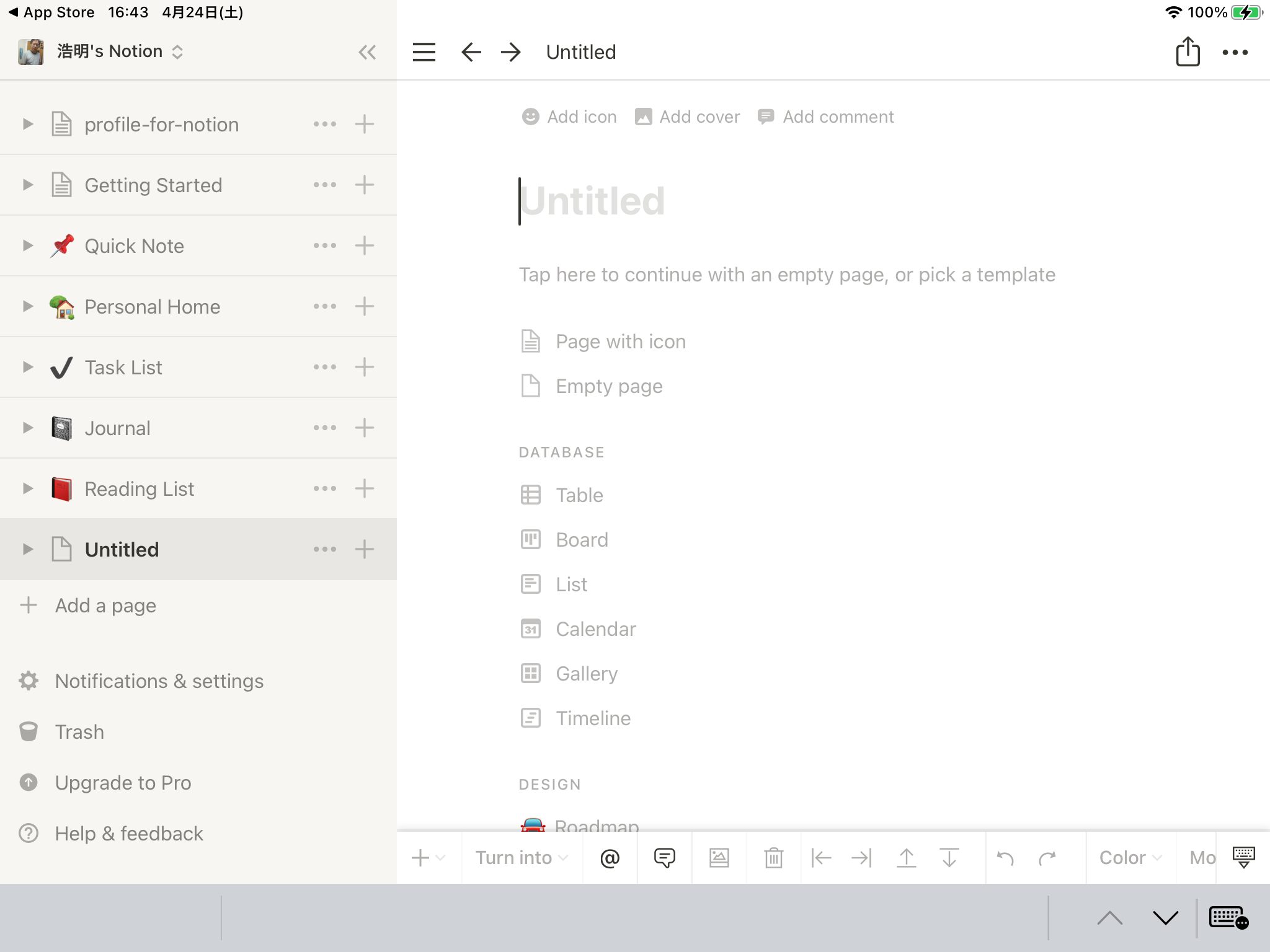Click Add a page
The height and width of the screenshot is (952, 1270).
coord(88,605)
